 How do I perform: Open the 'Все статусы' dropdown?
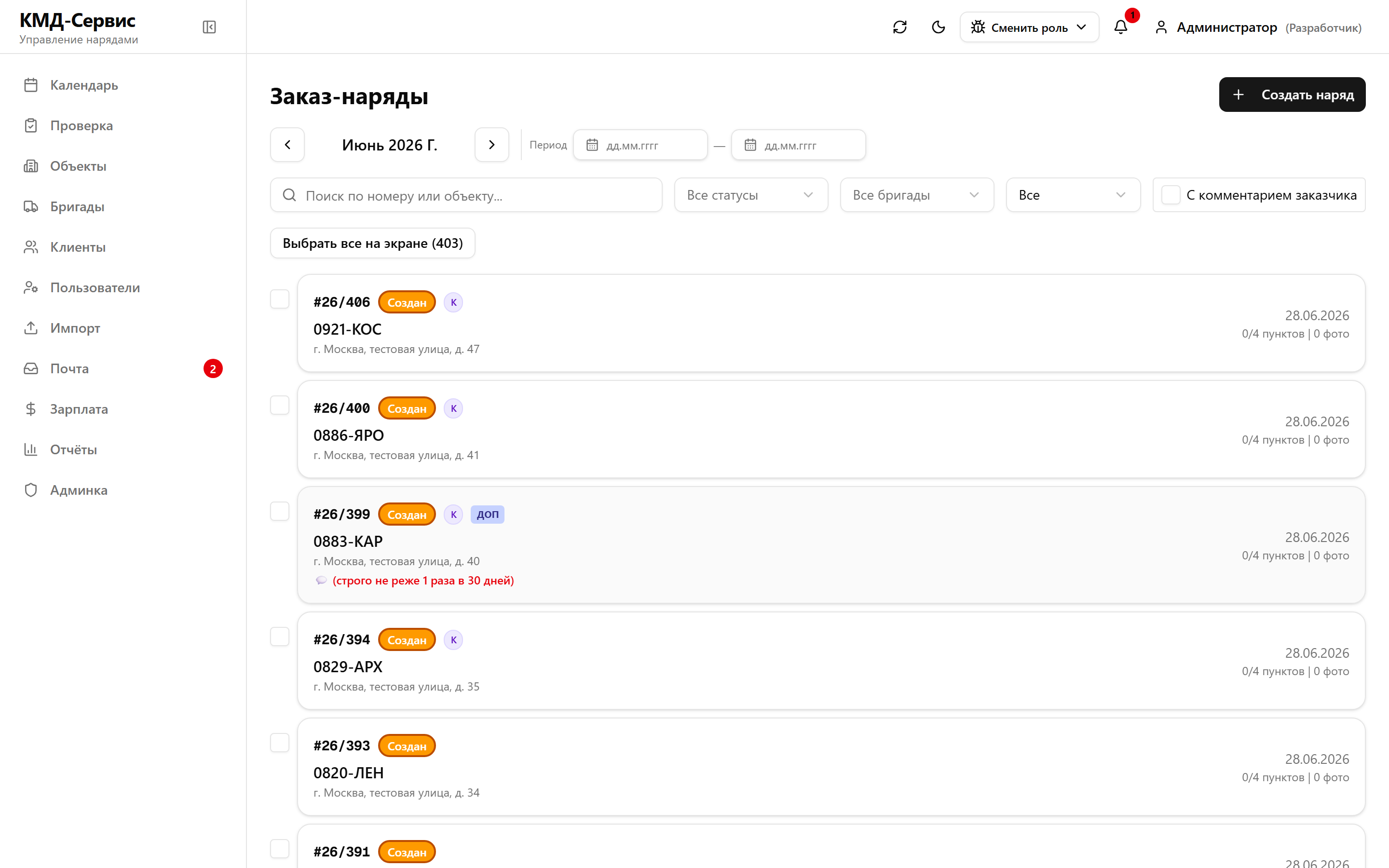751,195
